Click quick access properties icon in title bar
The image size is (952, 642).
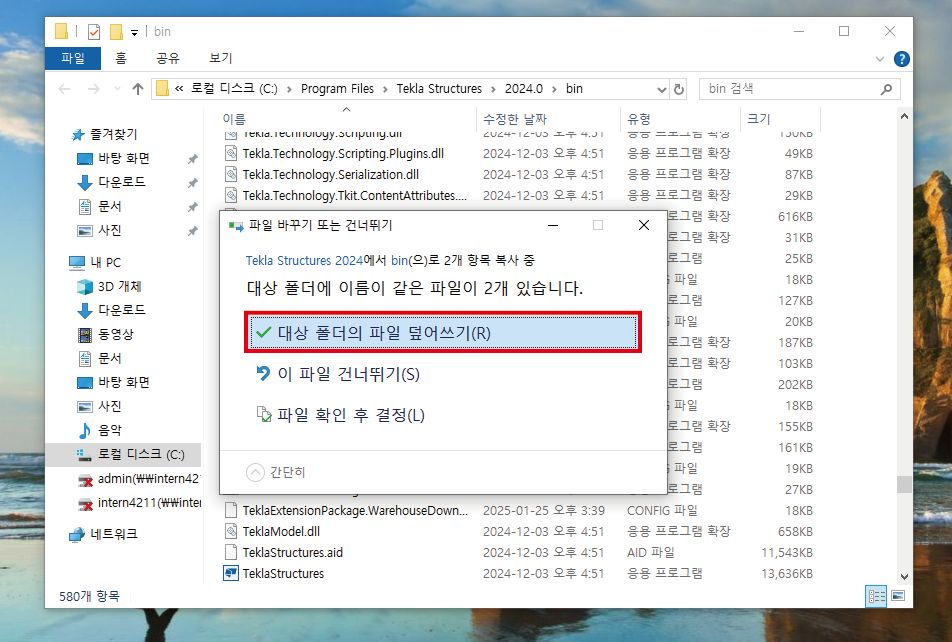[94, 32]
